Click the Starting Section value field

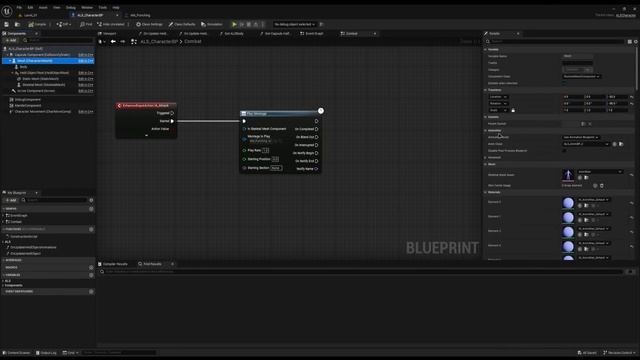(276, 168)
